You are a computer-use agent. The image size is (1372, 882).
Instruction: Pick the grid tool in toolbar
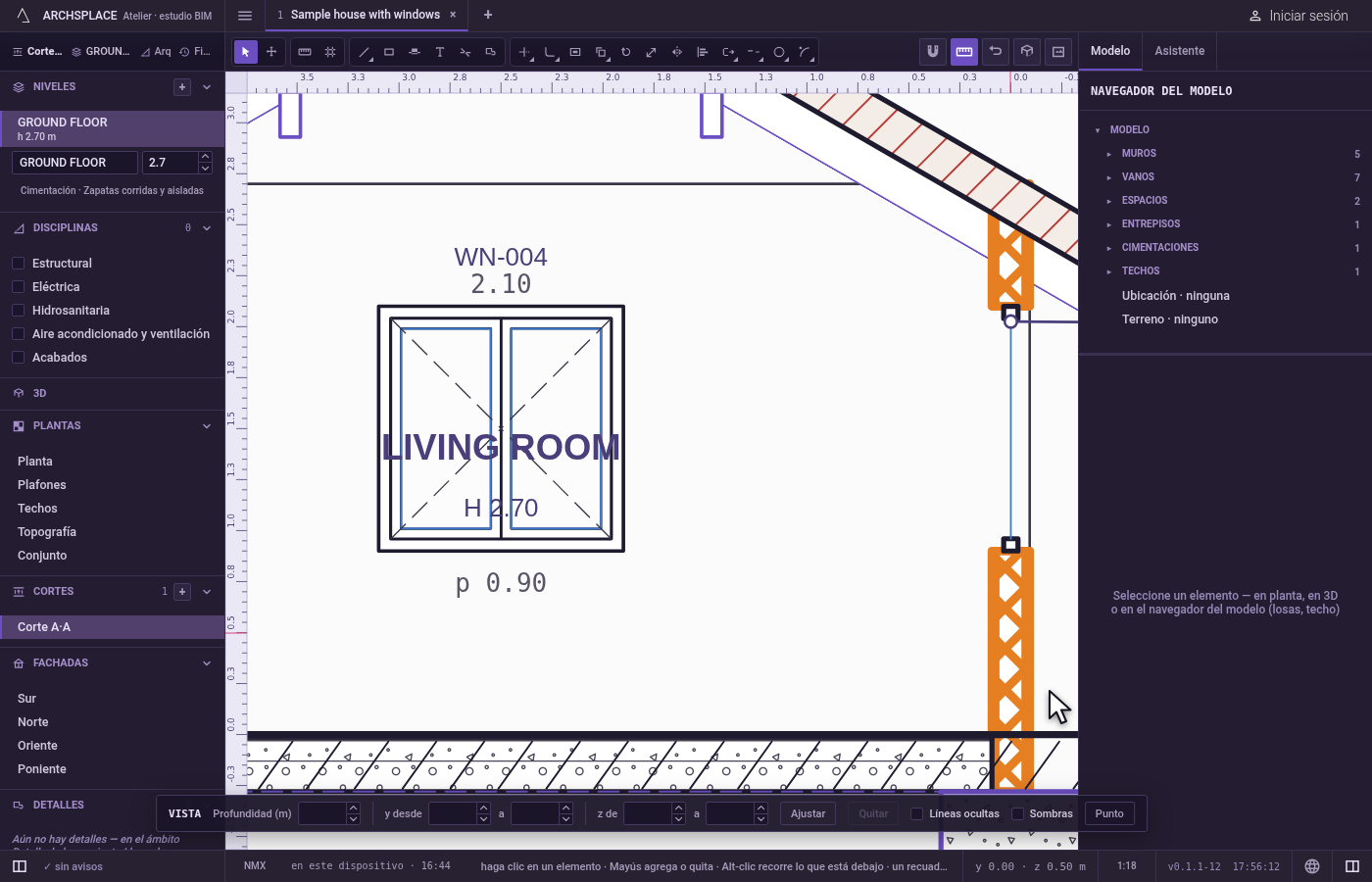330,51
